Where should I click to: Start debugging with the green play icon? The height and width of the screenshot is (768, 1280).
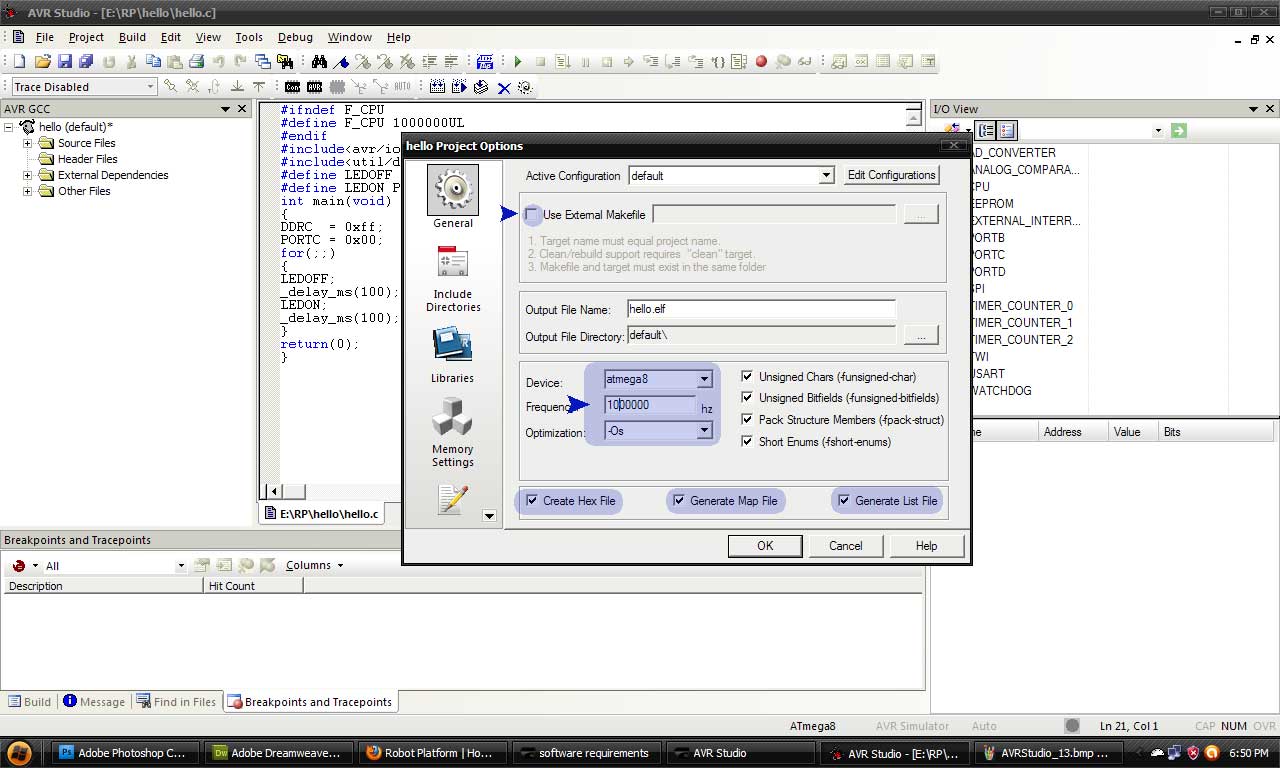[x=518, y=62]
